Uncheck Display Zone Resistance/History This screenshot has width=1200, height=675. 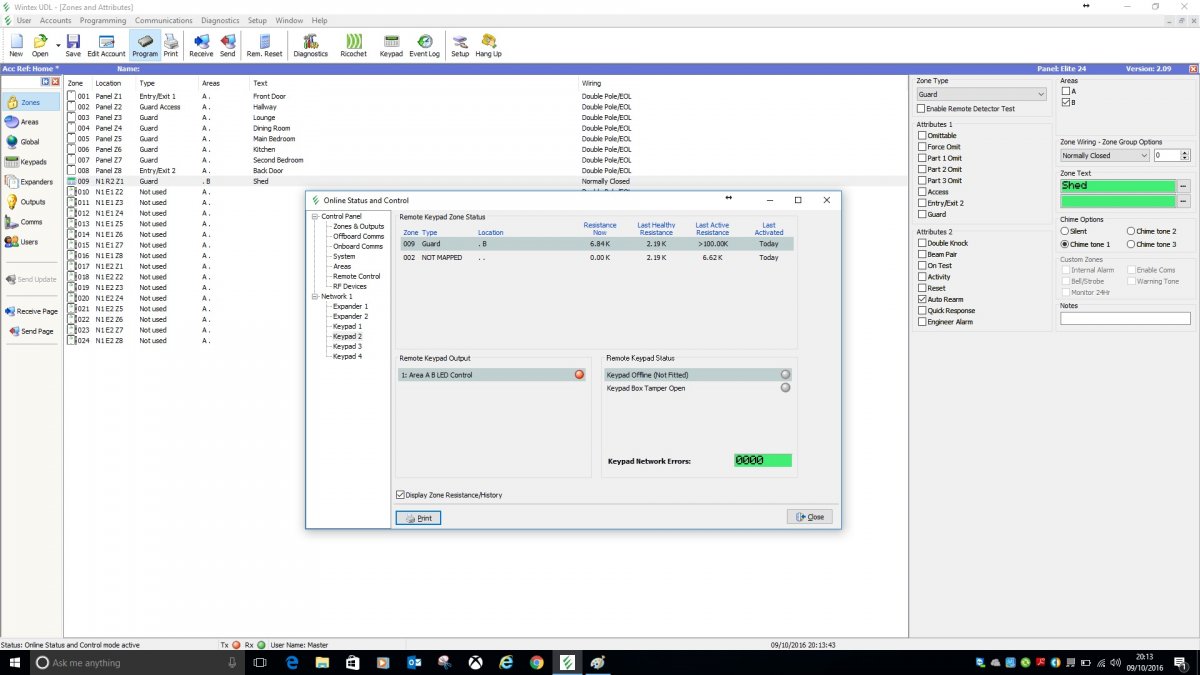pyautogui.click(x=401, y=495)
